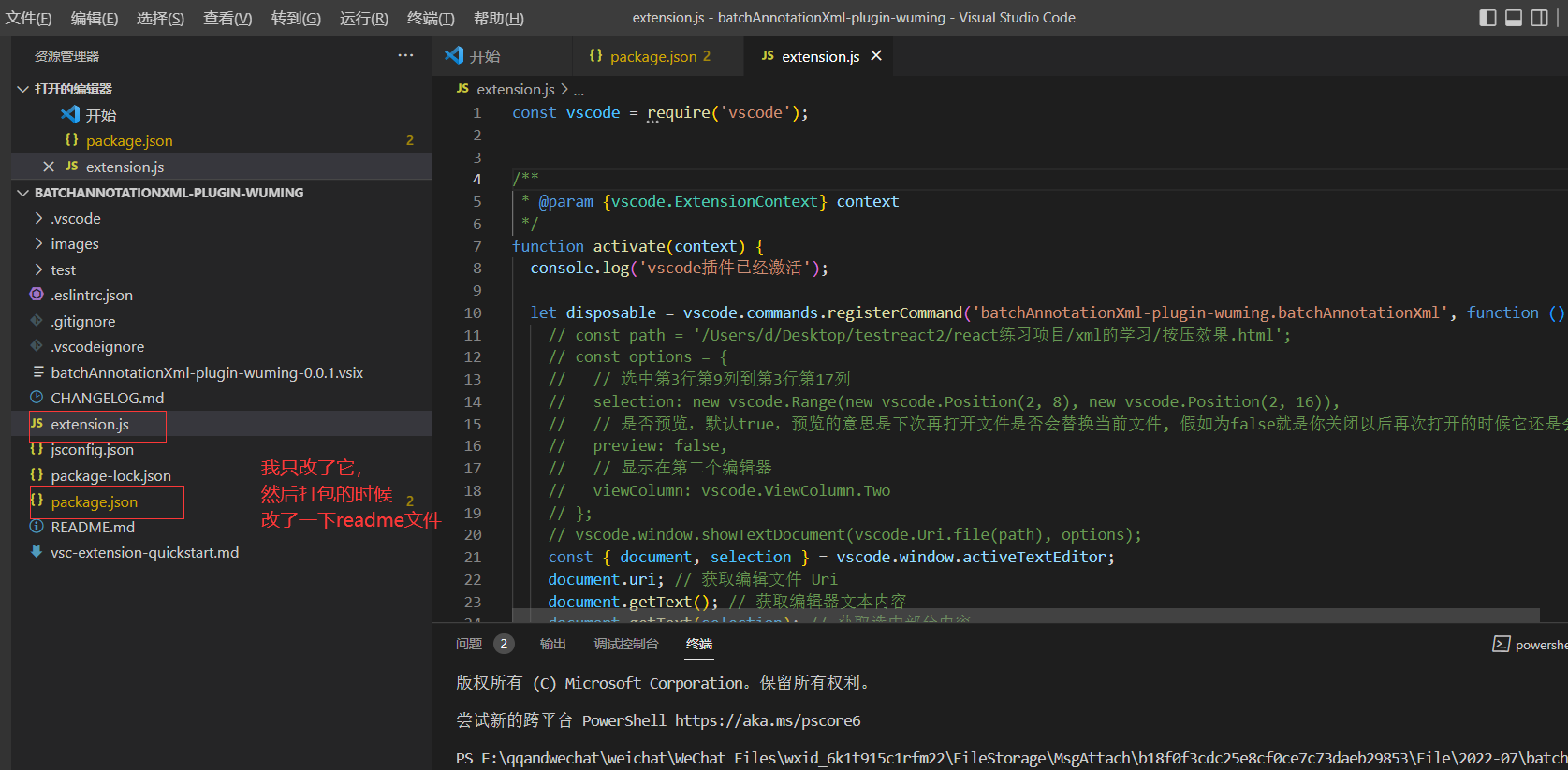Click README.md info icon

pyautogui.click(x=37, y=527)
